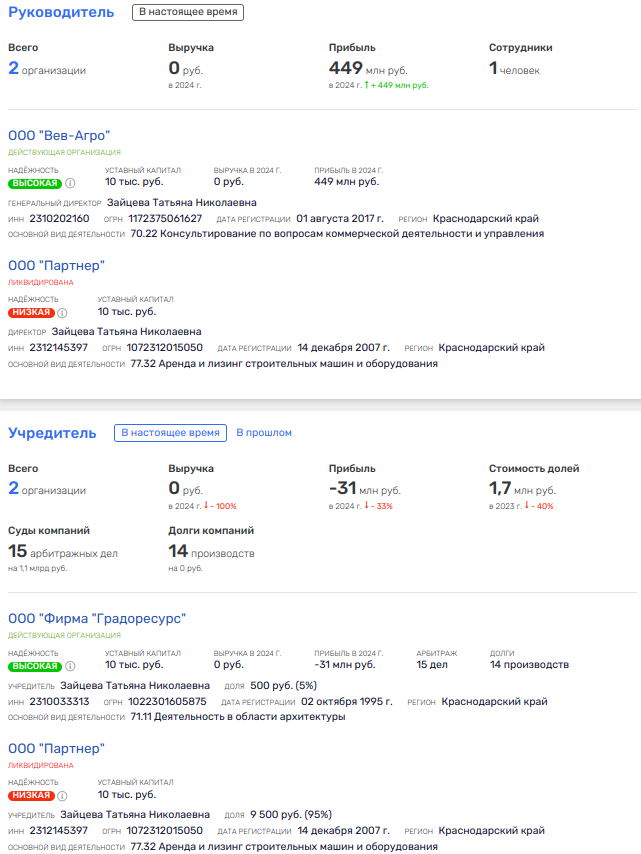Click НИЗКАЯ badge under Учредитель Партнер
Screen dimensions: 641x854
tap(31, 796)
